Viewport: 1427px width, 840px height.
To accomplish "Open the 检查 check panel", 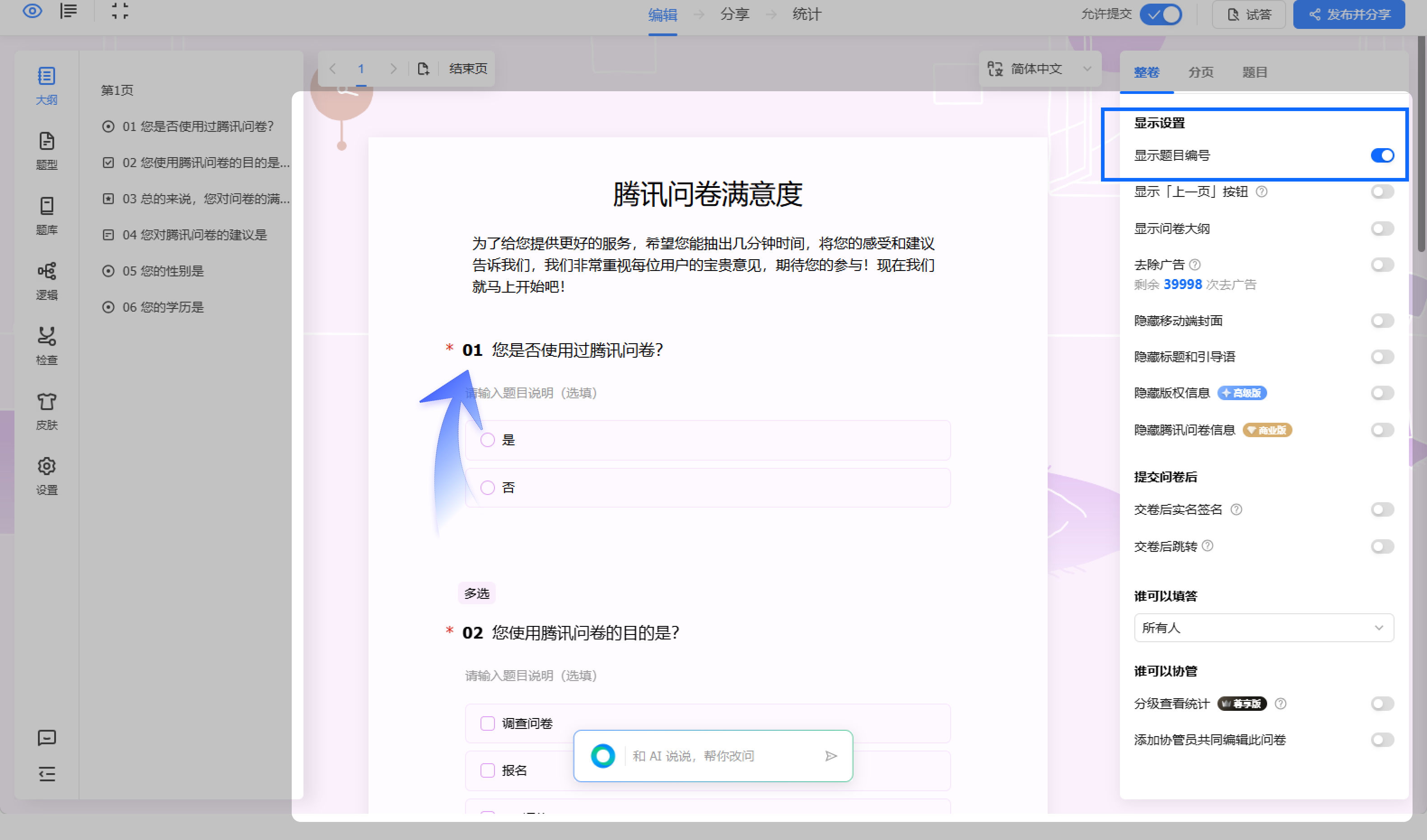I will (47, 346).
